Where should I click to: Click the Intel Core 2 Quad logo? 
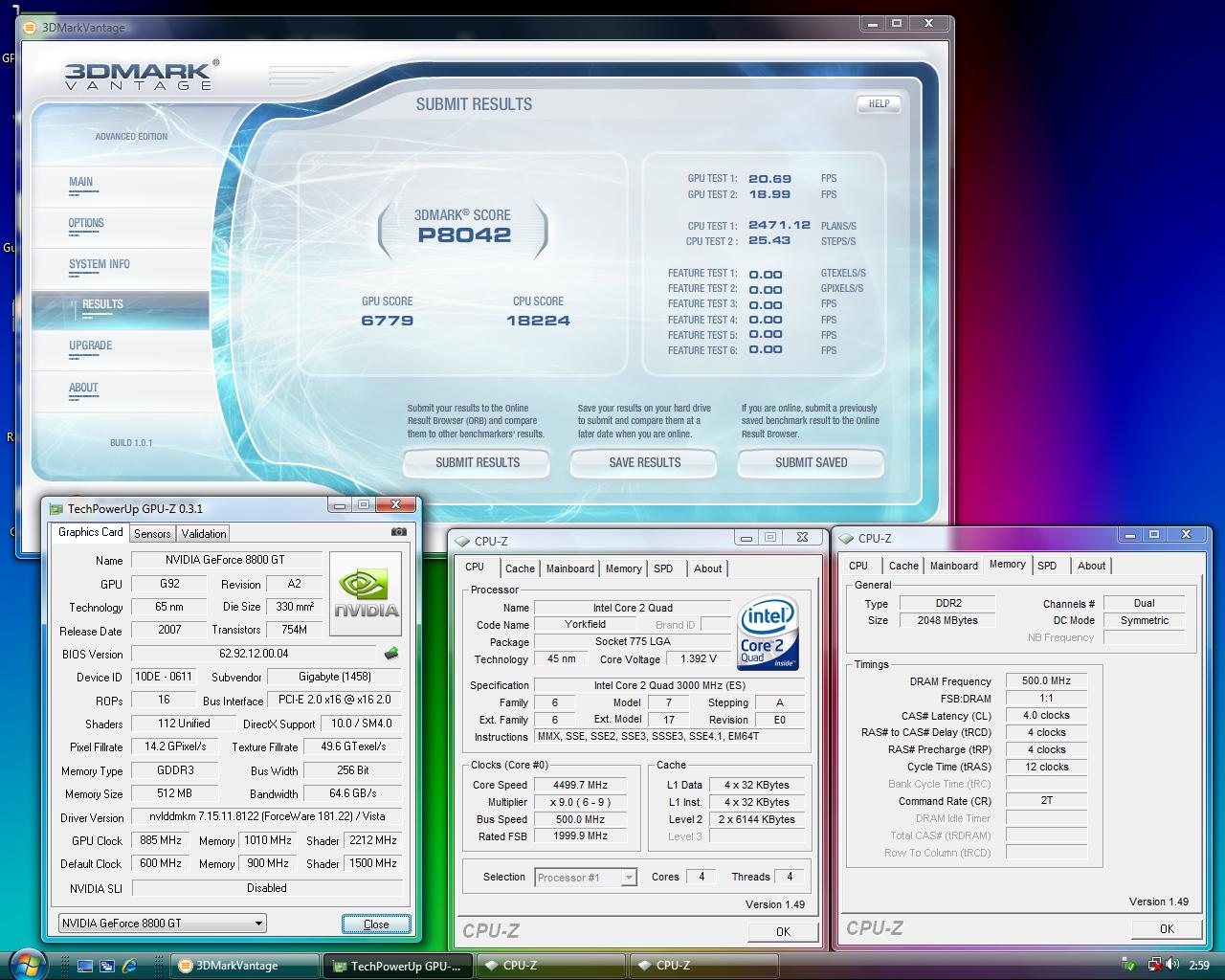(768, 634)
